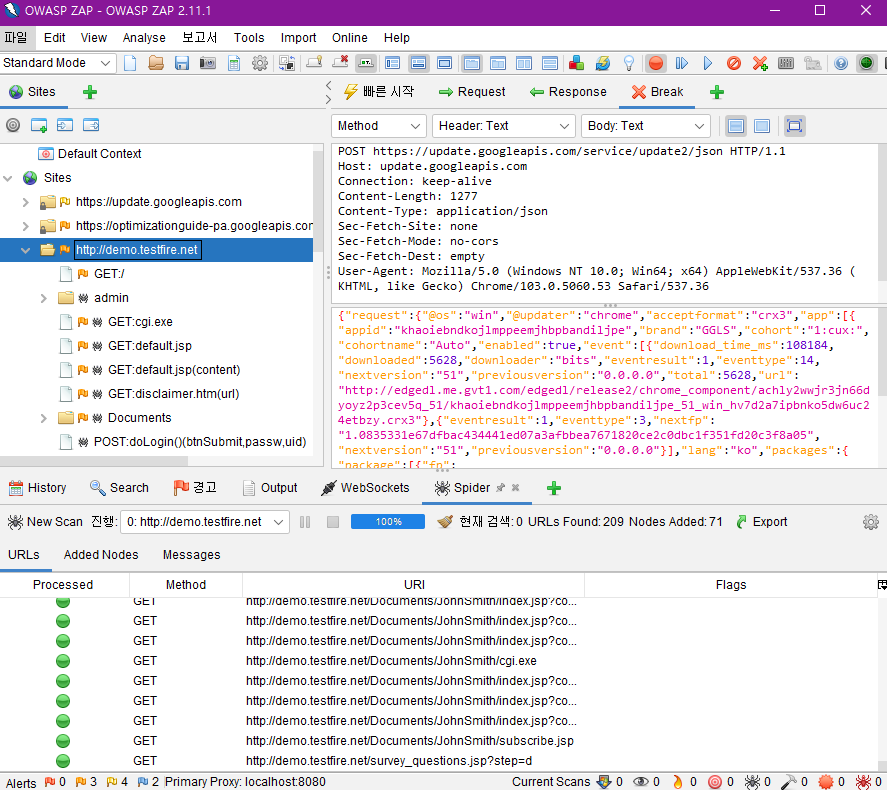This screenshot has height=790, width=887.
Task: Toggle request shown above response layout
Action: click(x=550, y=63)
